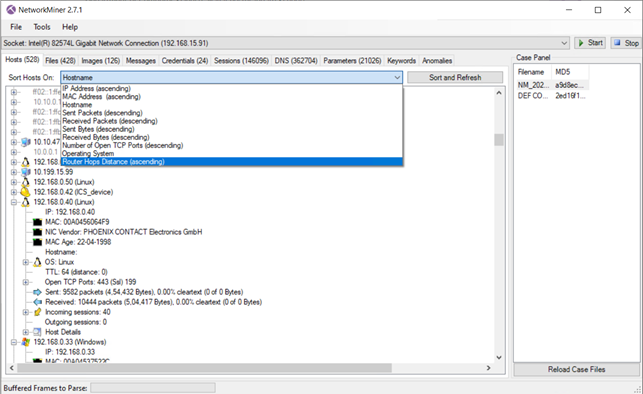Image resolution: width=643 pixels, height=394 pixels.
Task: Select the Hosts (528) tab
Action: [x=22, y=60]
